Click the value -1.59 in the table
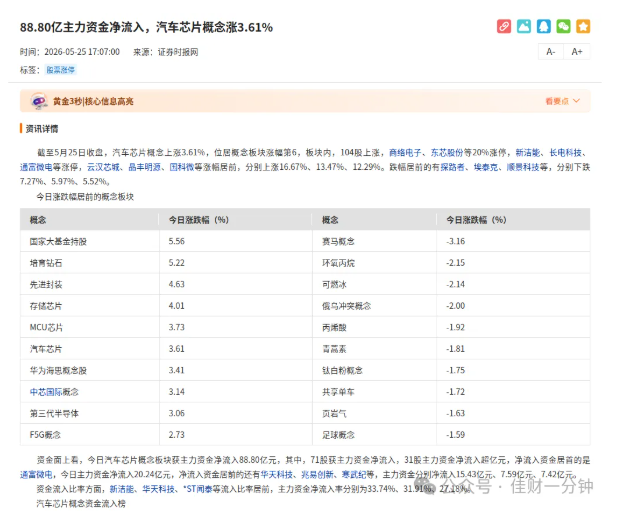This screenshot has width=619, height=523. tap(456, 435)
